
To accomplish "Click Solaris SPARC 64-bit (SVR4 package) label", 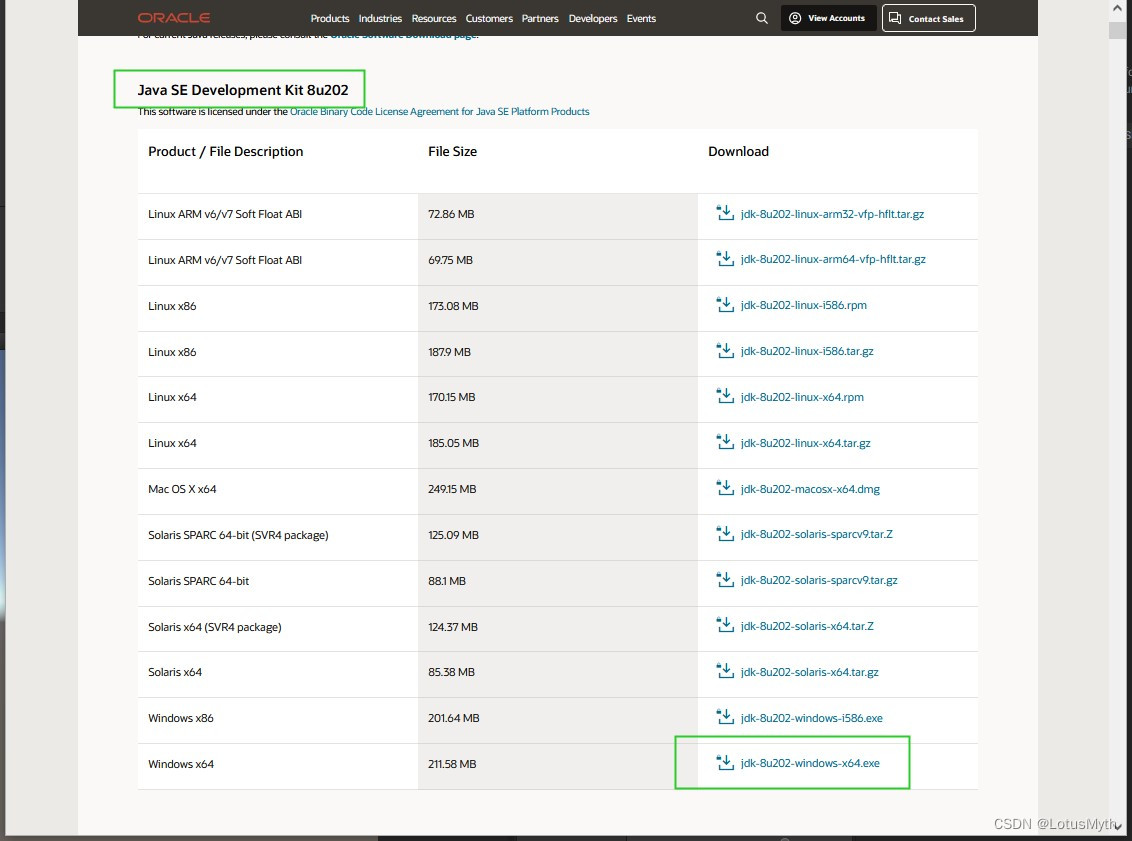I will [x=238, y=535].
